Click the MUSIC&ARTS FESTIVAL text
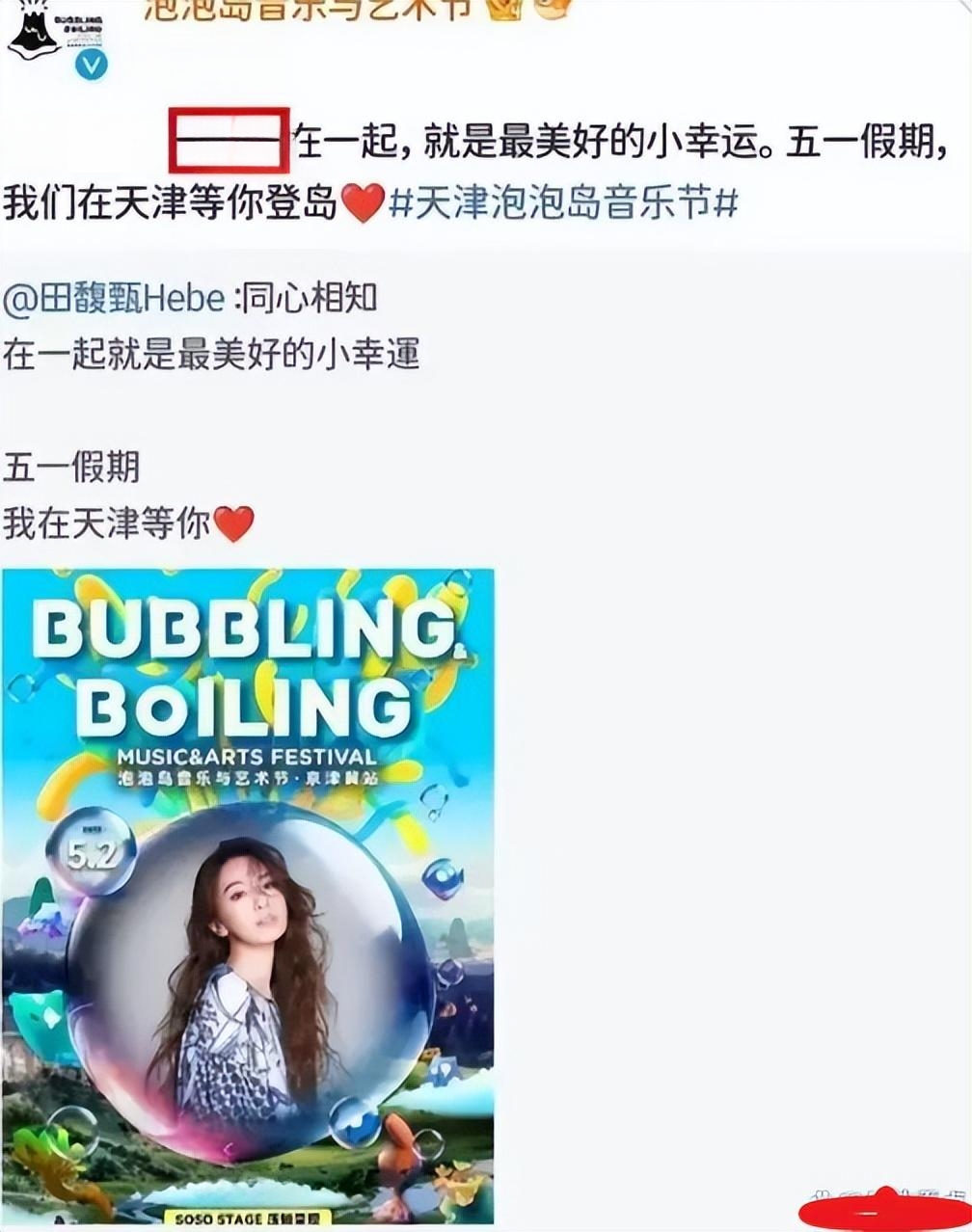This screenshot has height=1232, width=972. pyautogui.click(x=247, y=757)
